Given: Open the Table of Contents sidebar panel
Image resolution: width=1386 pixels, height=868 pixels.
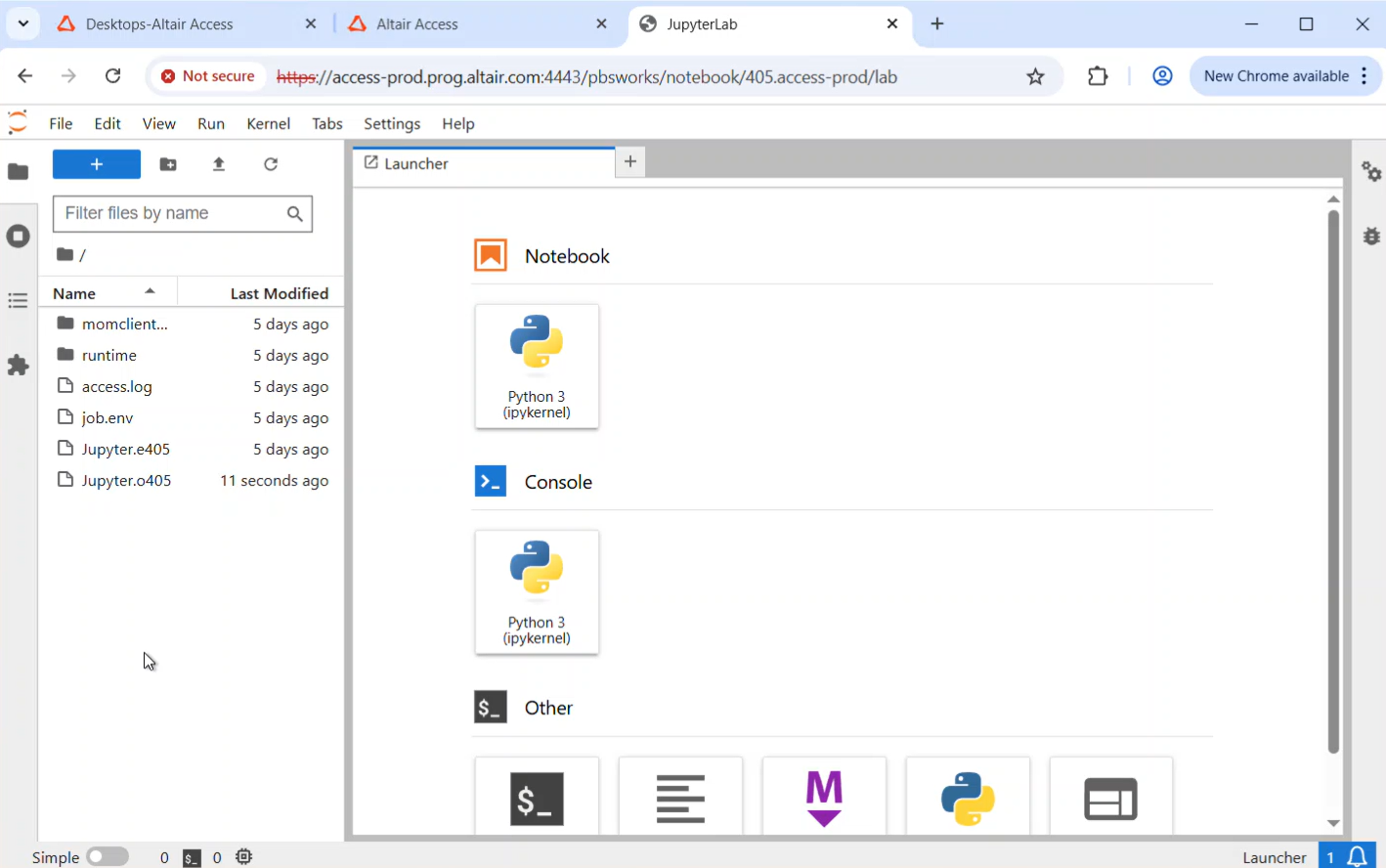Looking at the screenshot, I should click(x=19, y=300).
